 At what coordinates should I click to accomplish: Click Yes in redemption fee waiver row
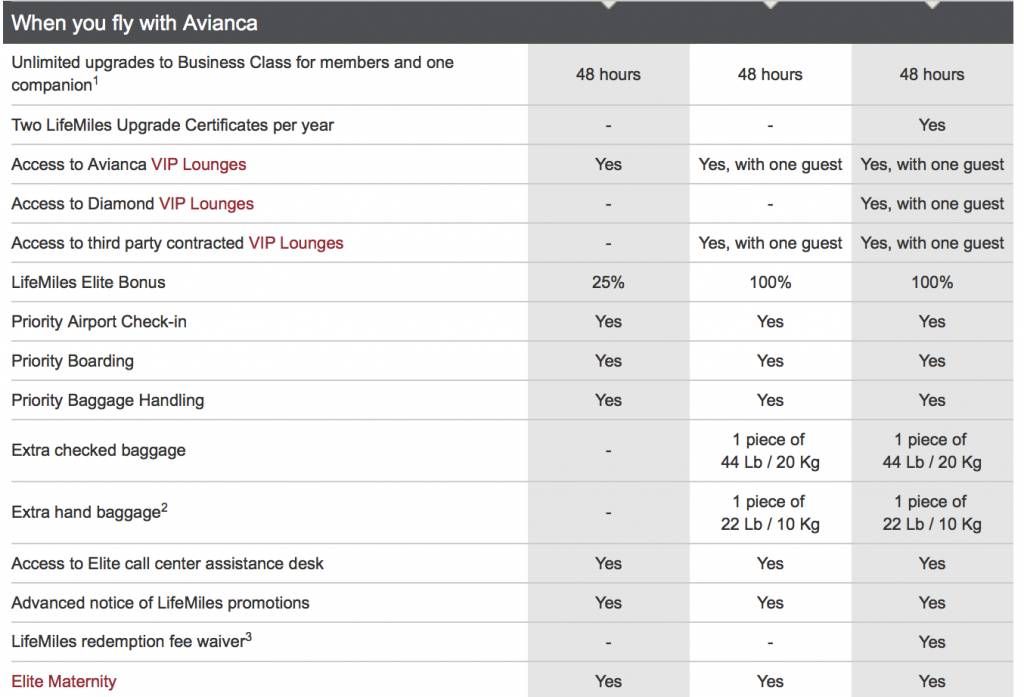tap(932, 642)
